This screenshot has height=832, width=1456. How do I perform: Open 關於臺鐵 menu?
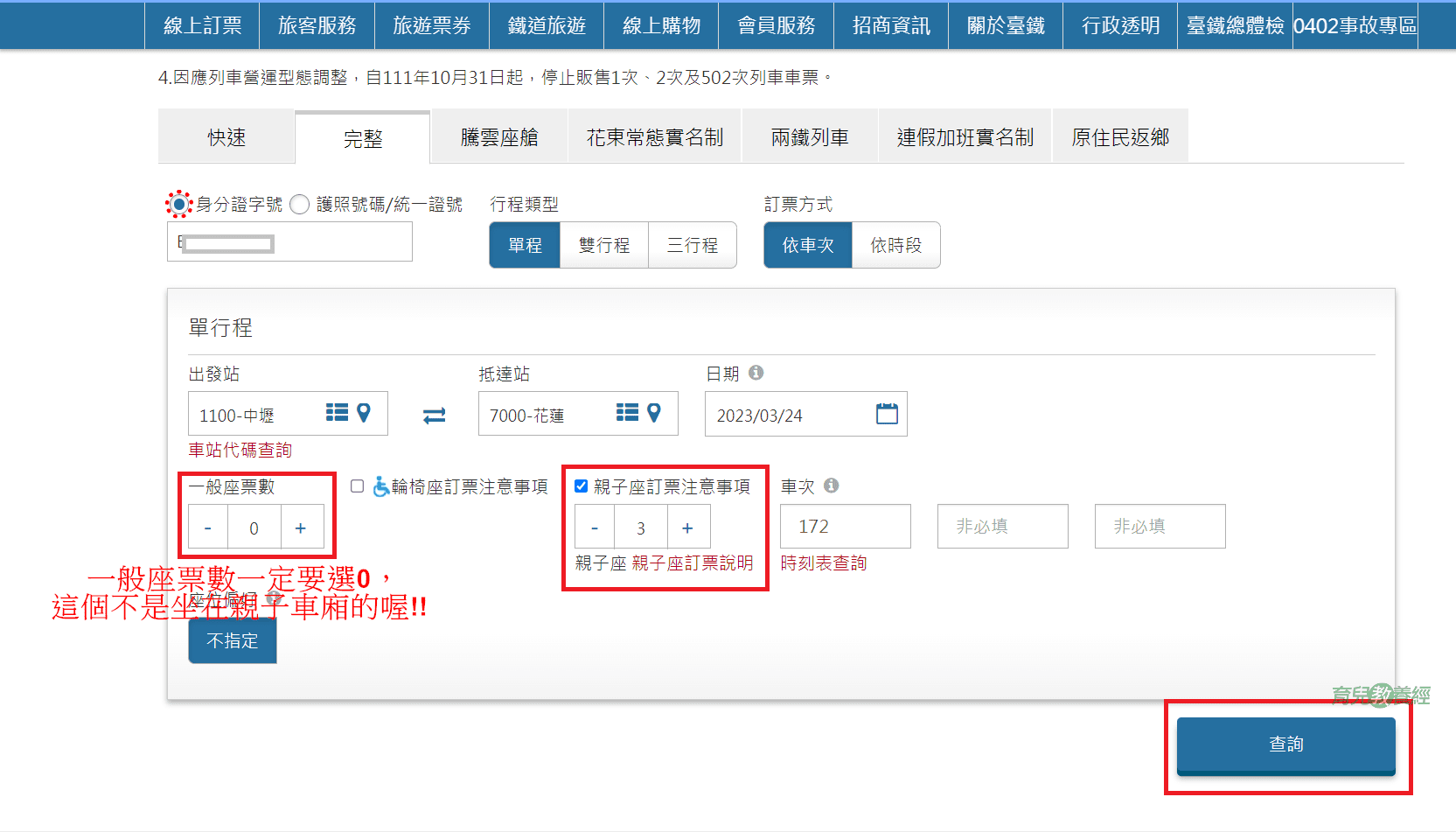pos(1006,25)
